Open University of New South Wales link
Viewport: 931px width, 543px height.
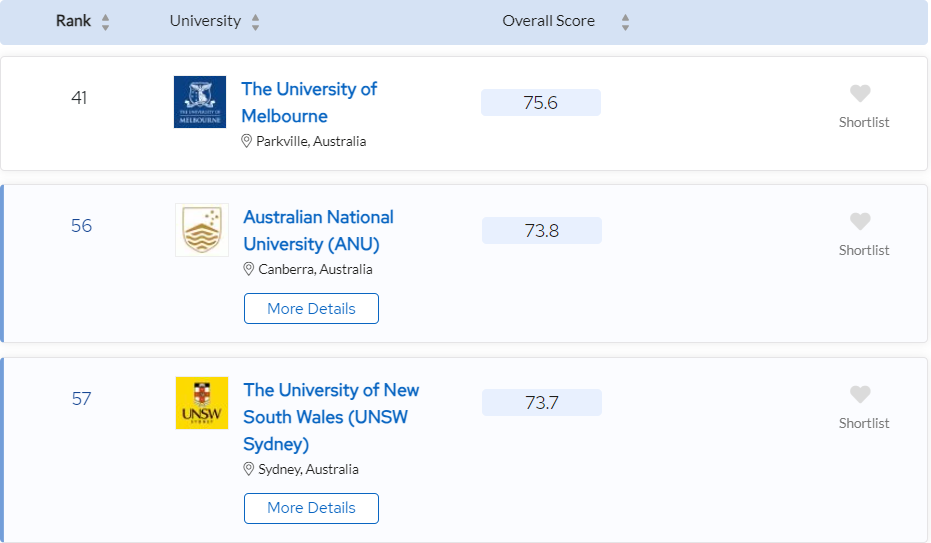331,417
